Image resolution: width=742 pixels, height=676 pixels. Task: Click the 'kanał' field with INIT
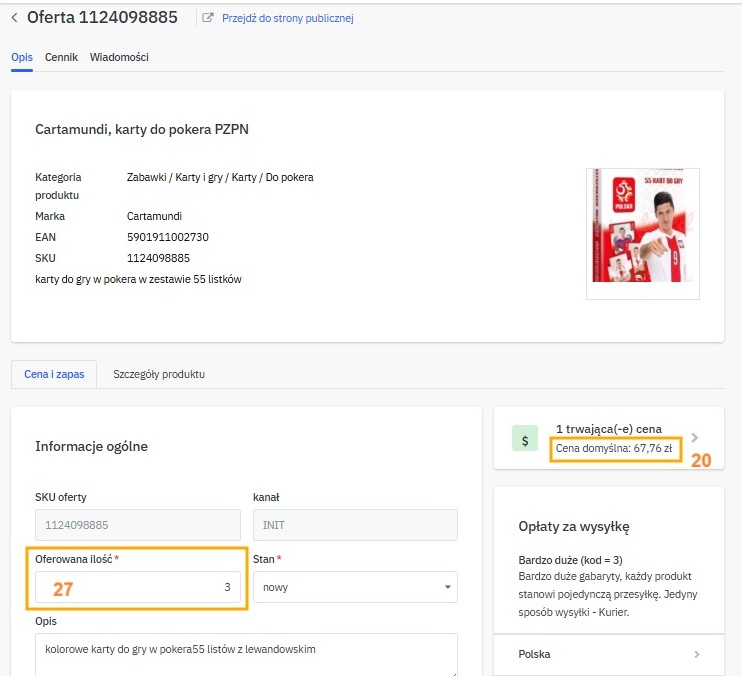[x=354, y=525]
